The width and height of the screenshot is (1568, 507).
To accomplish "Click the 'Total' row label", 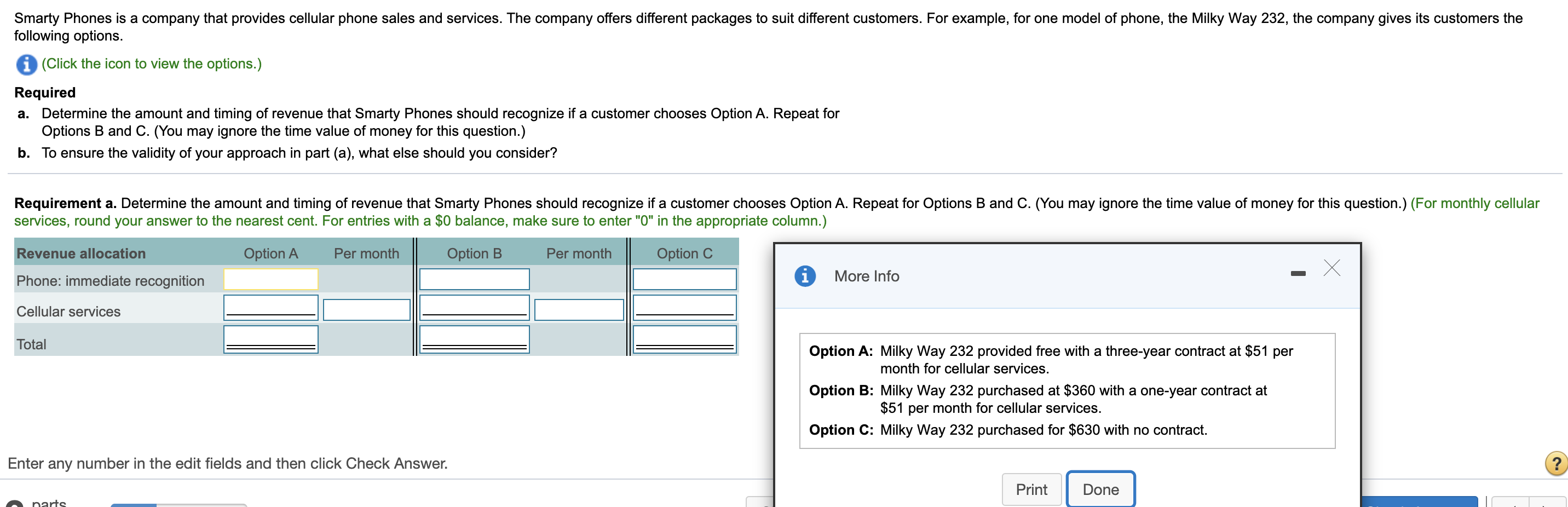I will pyautogui.click(x=31, y=344).
